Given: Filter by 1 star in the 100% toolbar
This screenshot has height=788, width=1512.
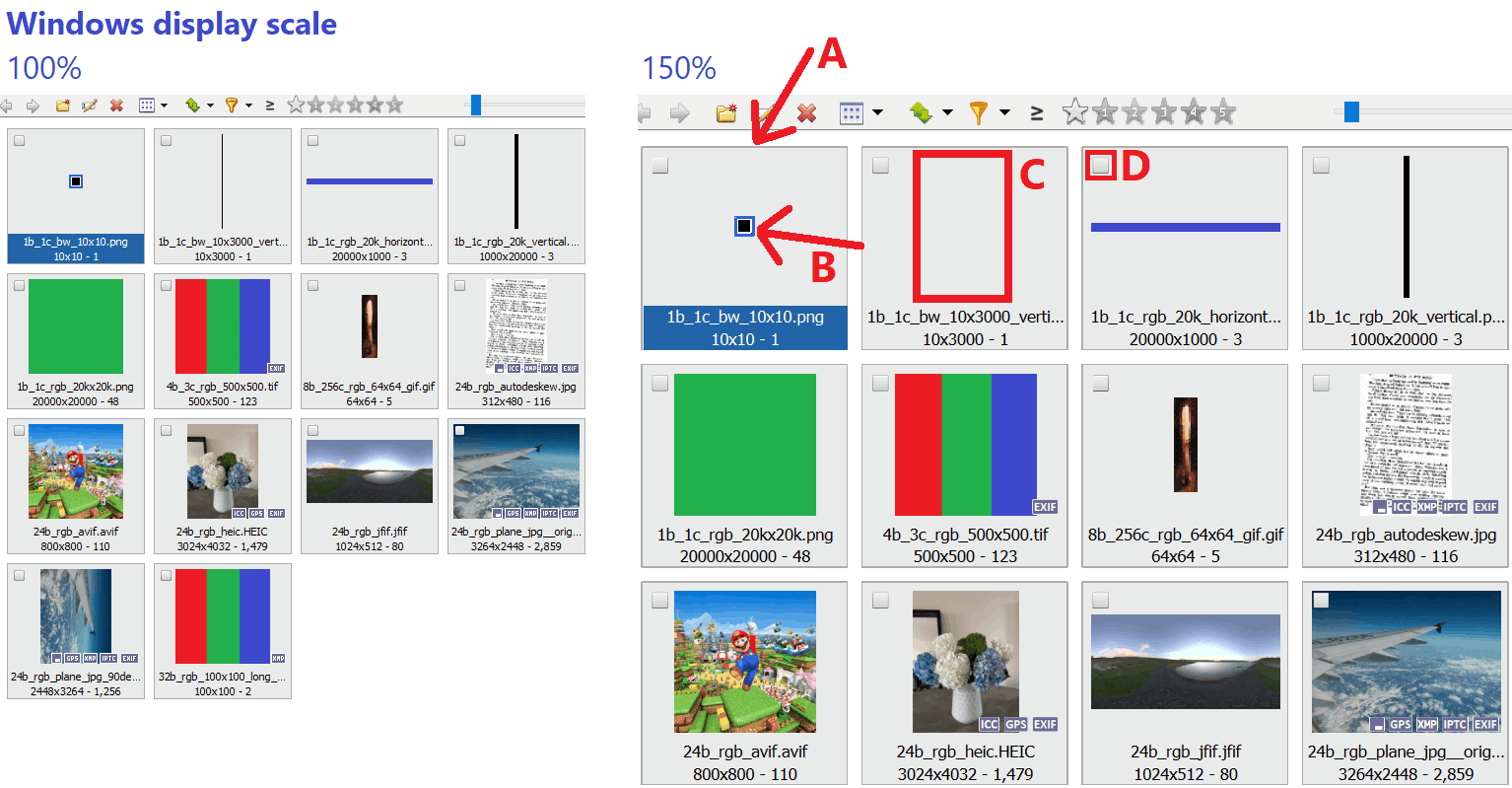Looking at the screenshot, I should point(315,105).
